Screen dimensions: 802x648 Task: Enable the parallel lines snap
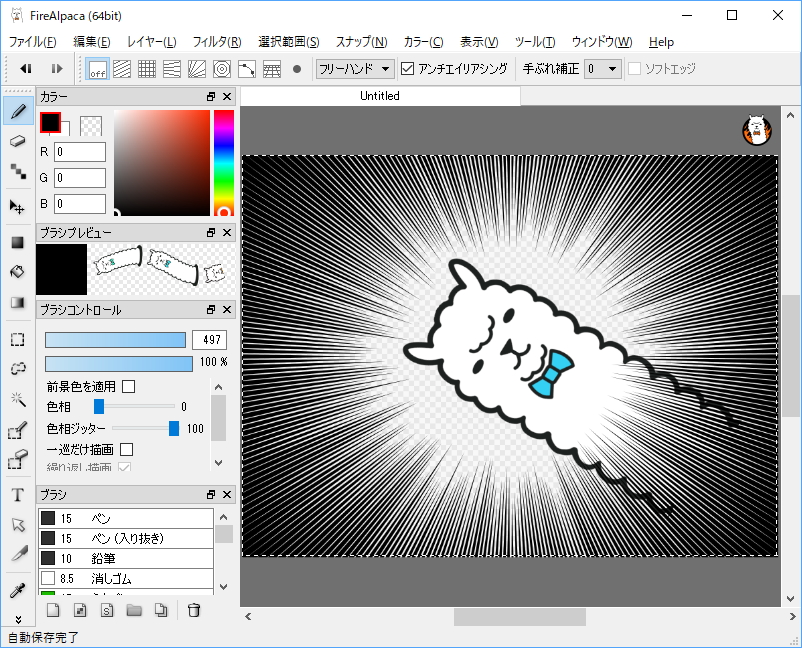(122, 69)
